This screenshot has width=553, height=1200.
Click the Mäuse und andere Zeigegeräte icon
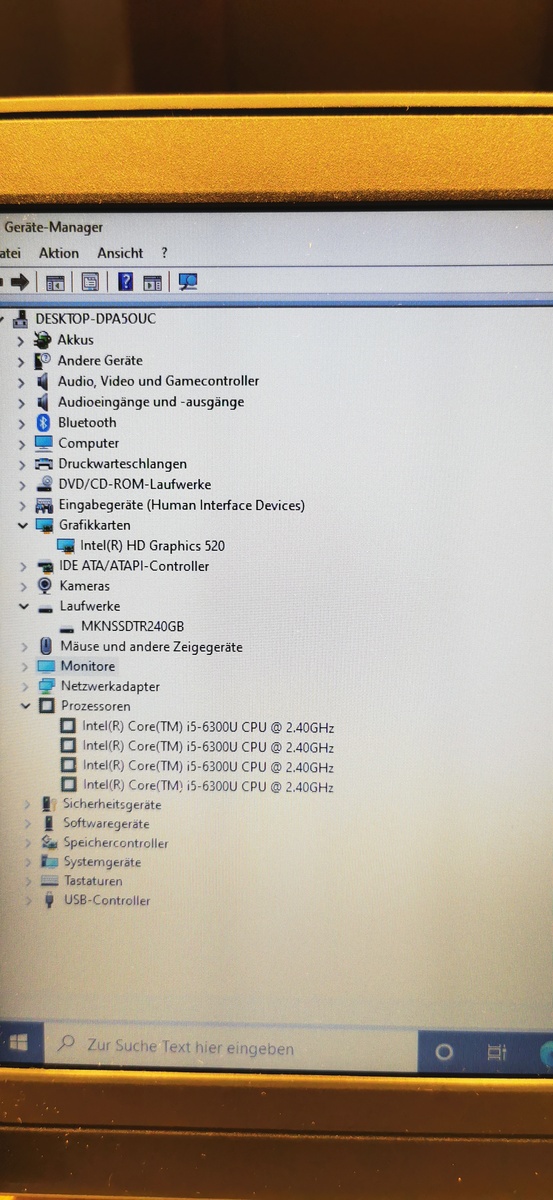click(45, 647)
